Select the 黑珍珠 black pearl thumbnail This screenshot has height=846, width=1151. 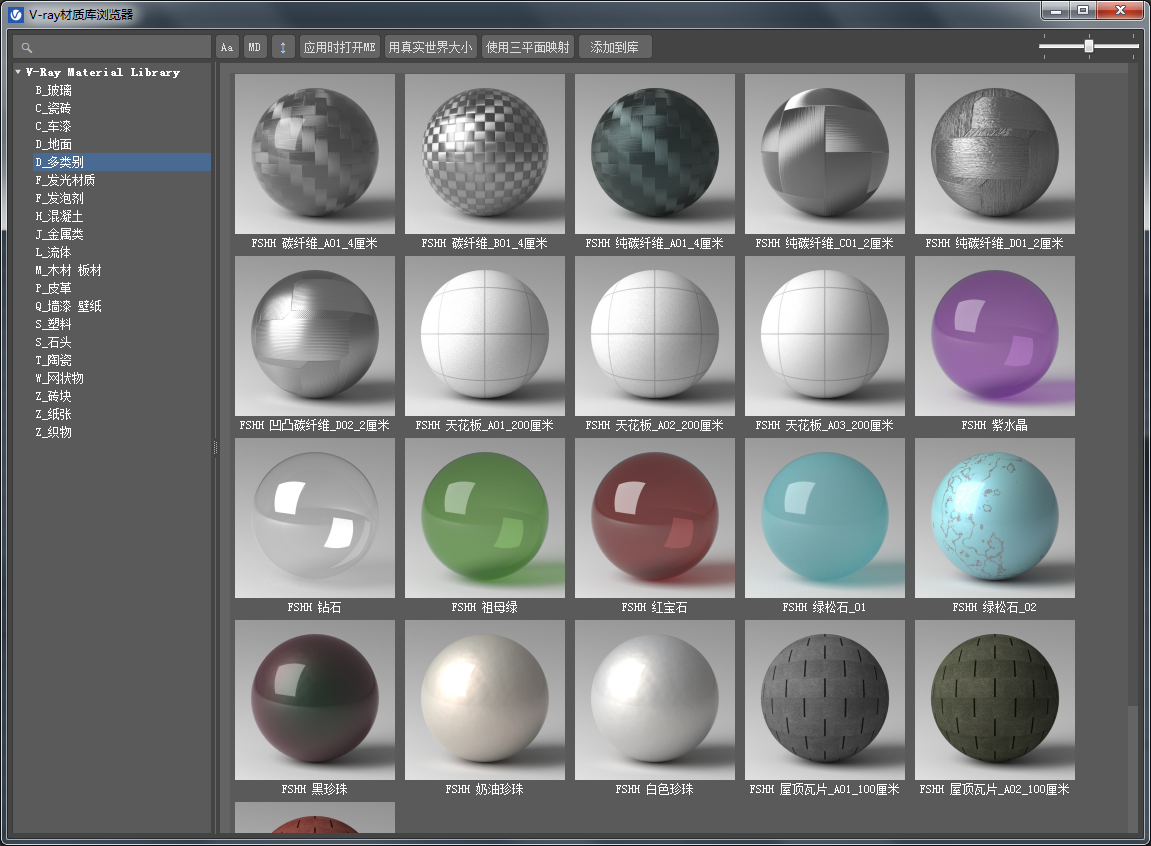(315, 700)
